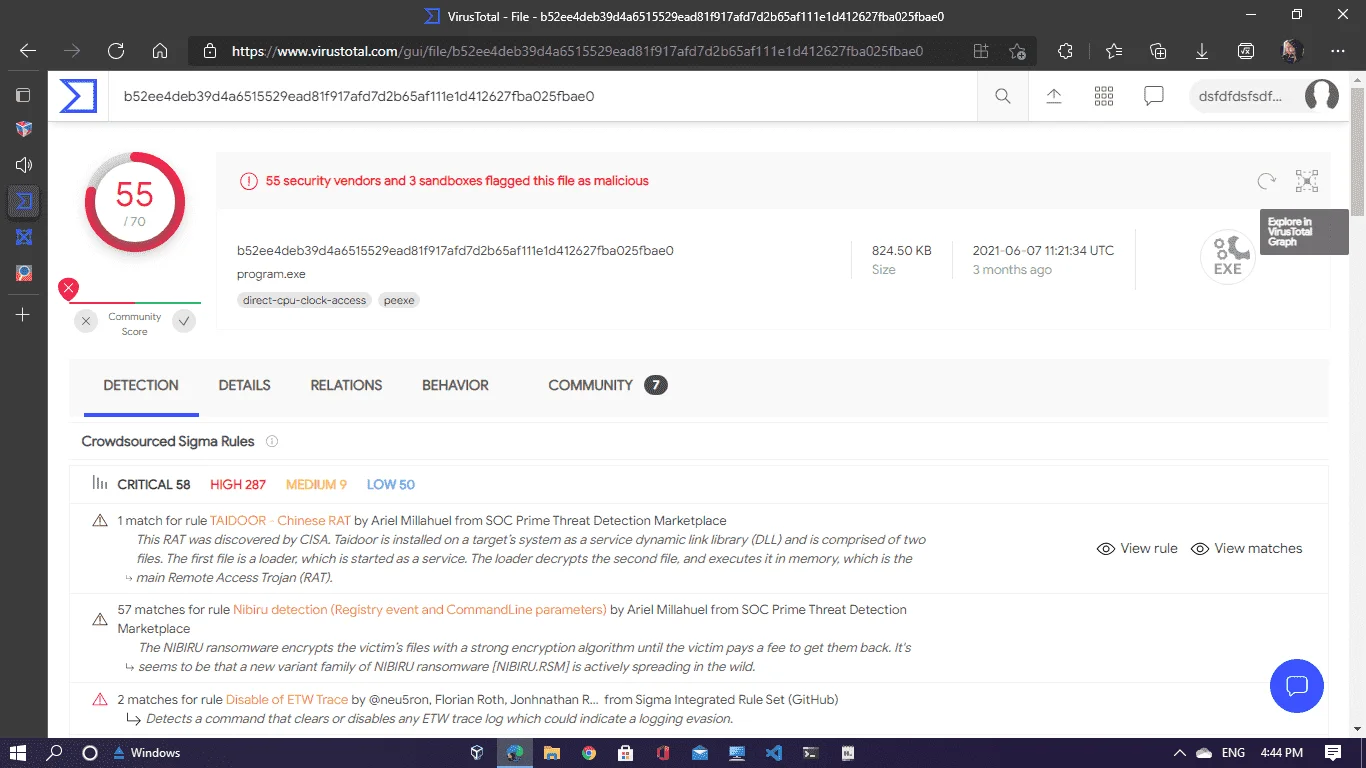Screen dimensions: 1366x768
Task: Click the upload file arrow icon
Action: coord(1054,96)
